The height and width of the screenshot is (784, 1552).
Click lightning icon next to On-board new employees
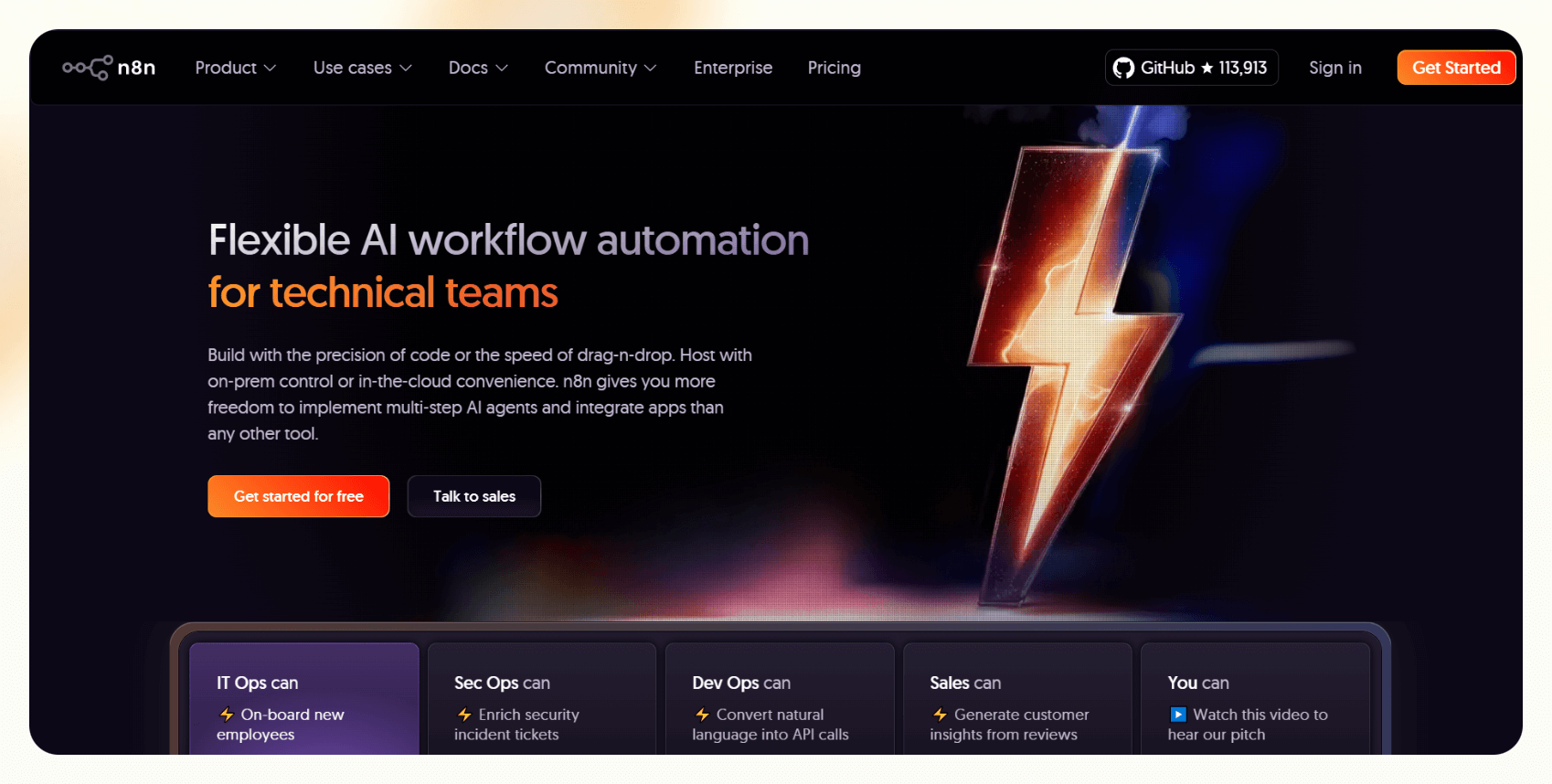tap(226, 715)
